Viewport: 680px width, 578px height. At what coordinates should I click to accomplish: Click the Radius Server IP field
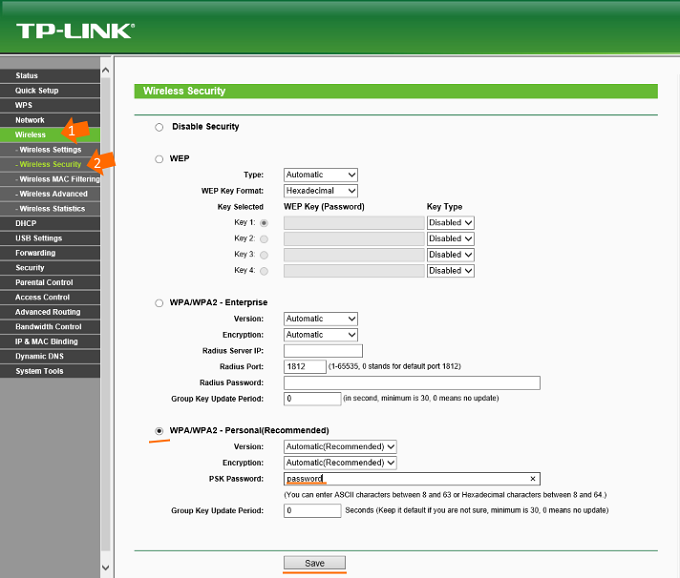[323, 351]
